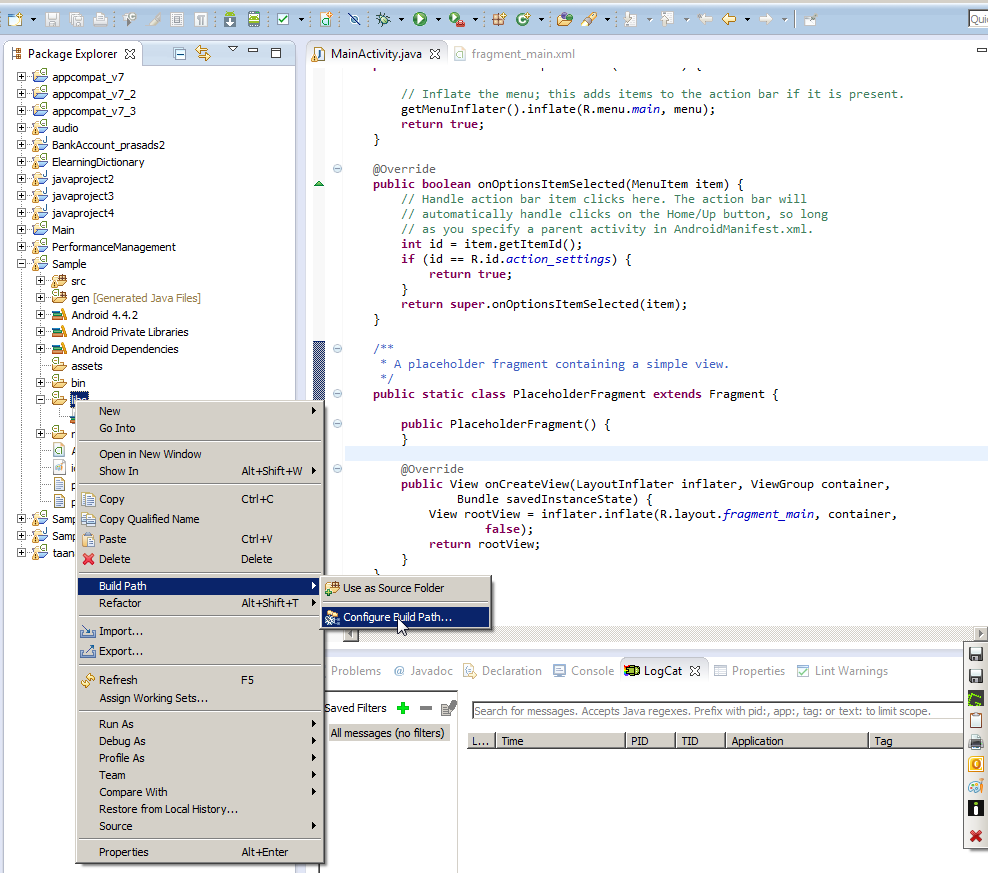Collapse the onOptionsItemSelected method fold marker
Viewport: 988px width, 873px height.
click(337, 169)
